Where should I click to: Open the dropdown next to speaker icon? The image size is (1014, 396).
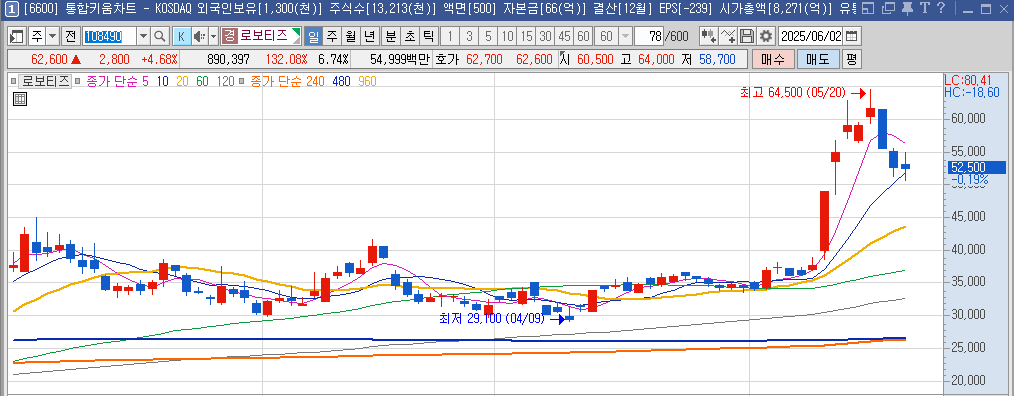point(213,36)
